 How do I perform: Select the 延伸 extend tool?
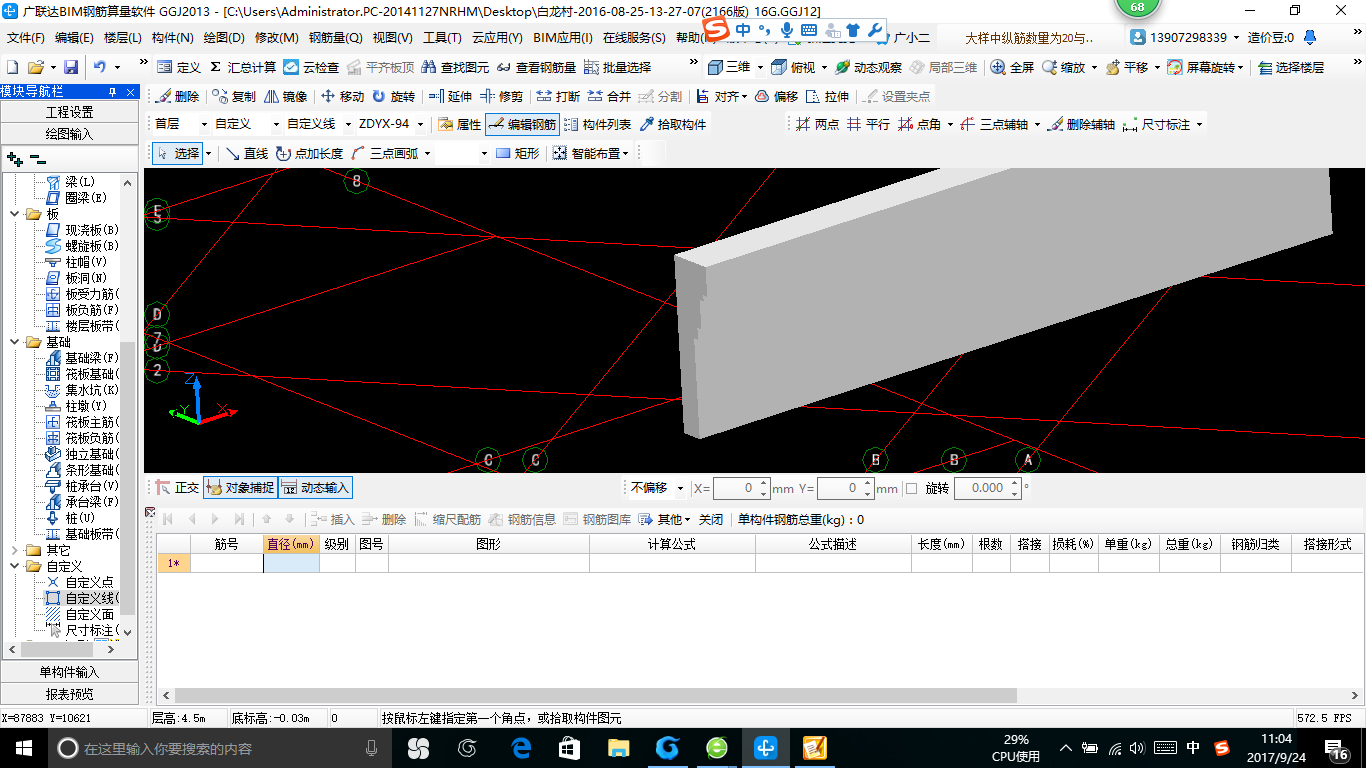pyautogui.click(x=450, y=97)
